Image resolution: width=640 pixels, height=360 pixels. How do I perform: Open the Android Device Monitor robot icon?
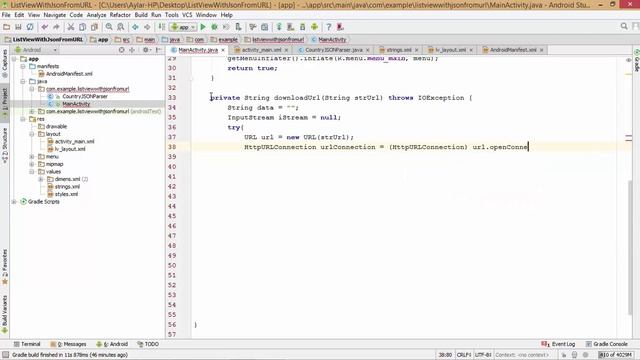tap(314, 27)
